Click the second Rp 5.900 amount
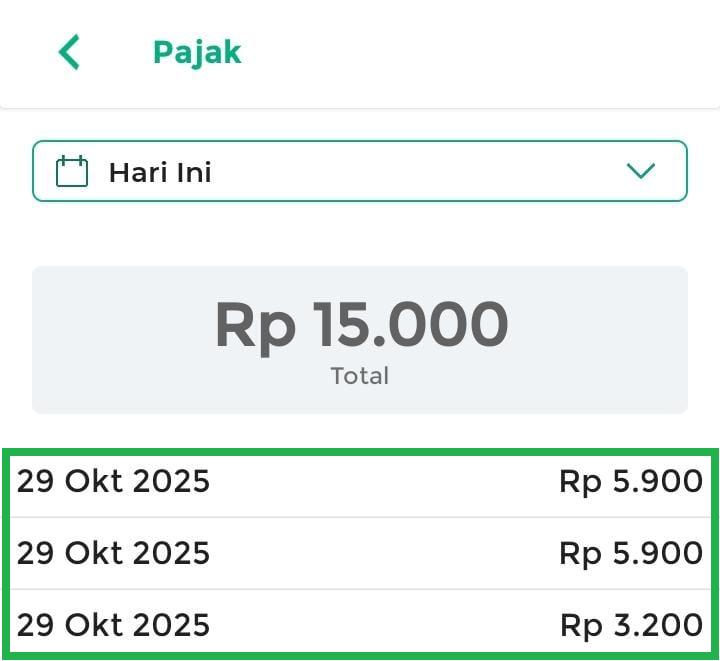The width and height of the screenshot is (720, 661). pos(631,553)
